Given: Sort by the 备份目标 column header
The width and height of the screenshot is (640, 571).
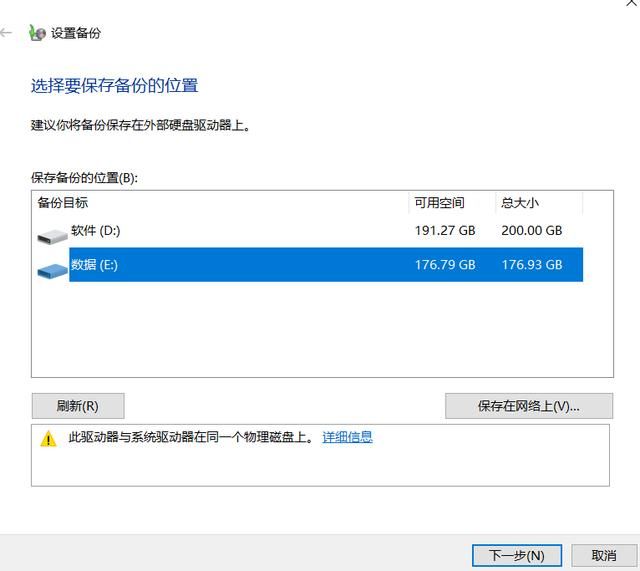Looking at the screenshot, I should [222, 202].
